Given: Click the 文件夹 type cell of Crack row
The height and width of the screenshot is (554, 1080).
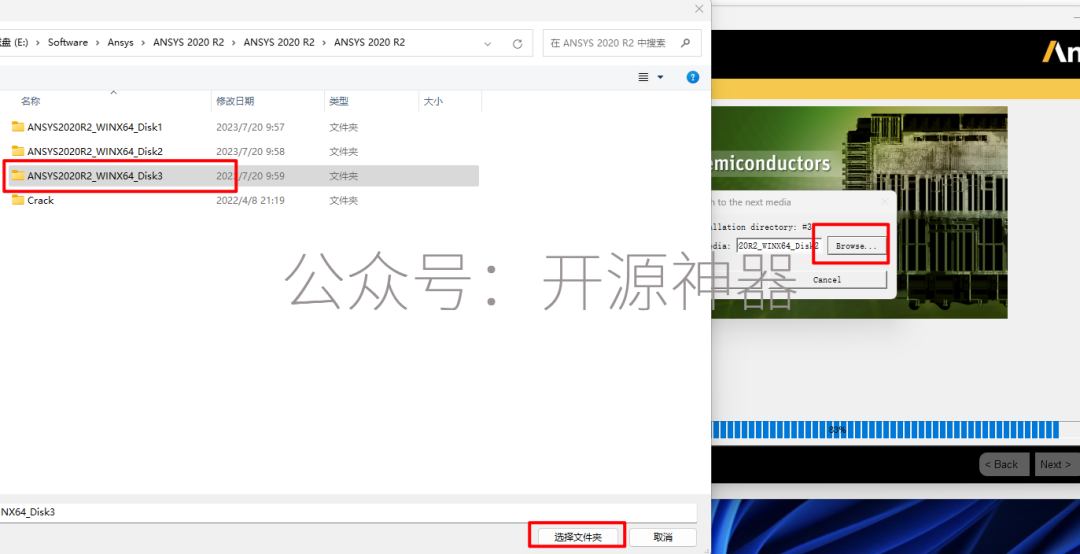Looking at the screenshot, I should pyautogui.click(x=344, y=201).
